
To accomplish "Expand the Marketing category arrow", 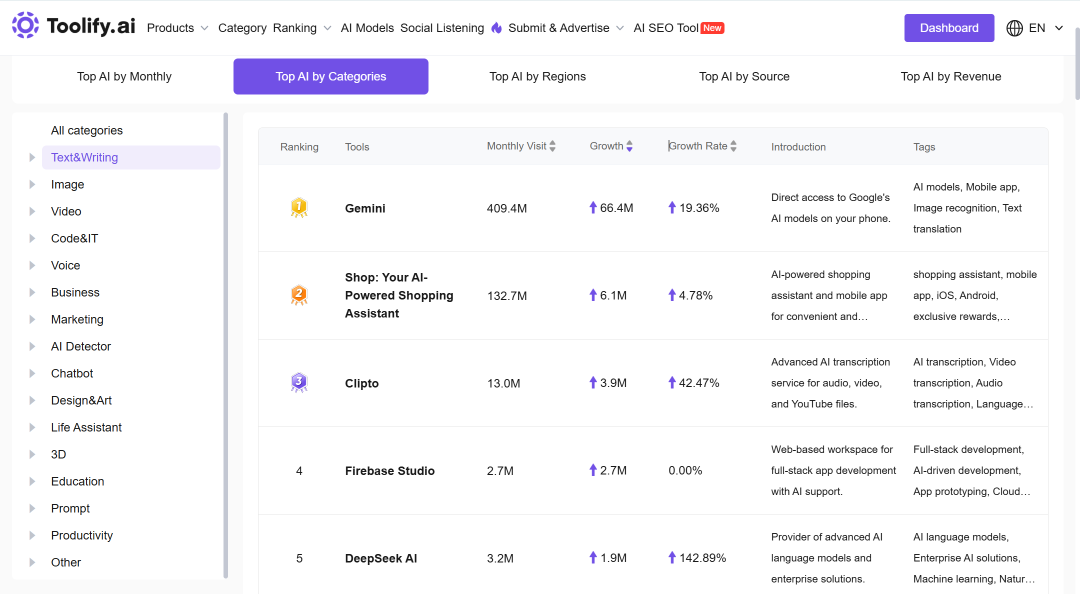I will click(32, 319).
